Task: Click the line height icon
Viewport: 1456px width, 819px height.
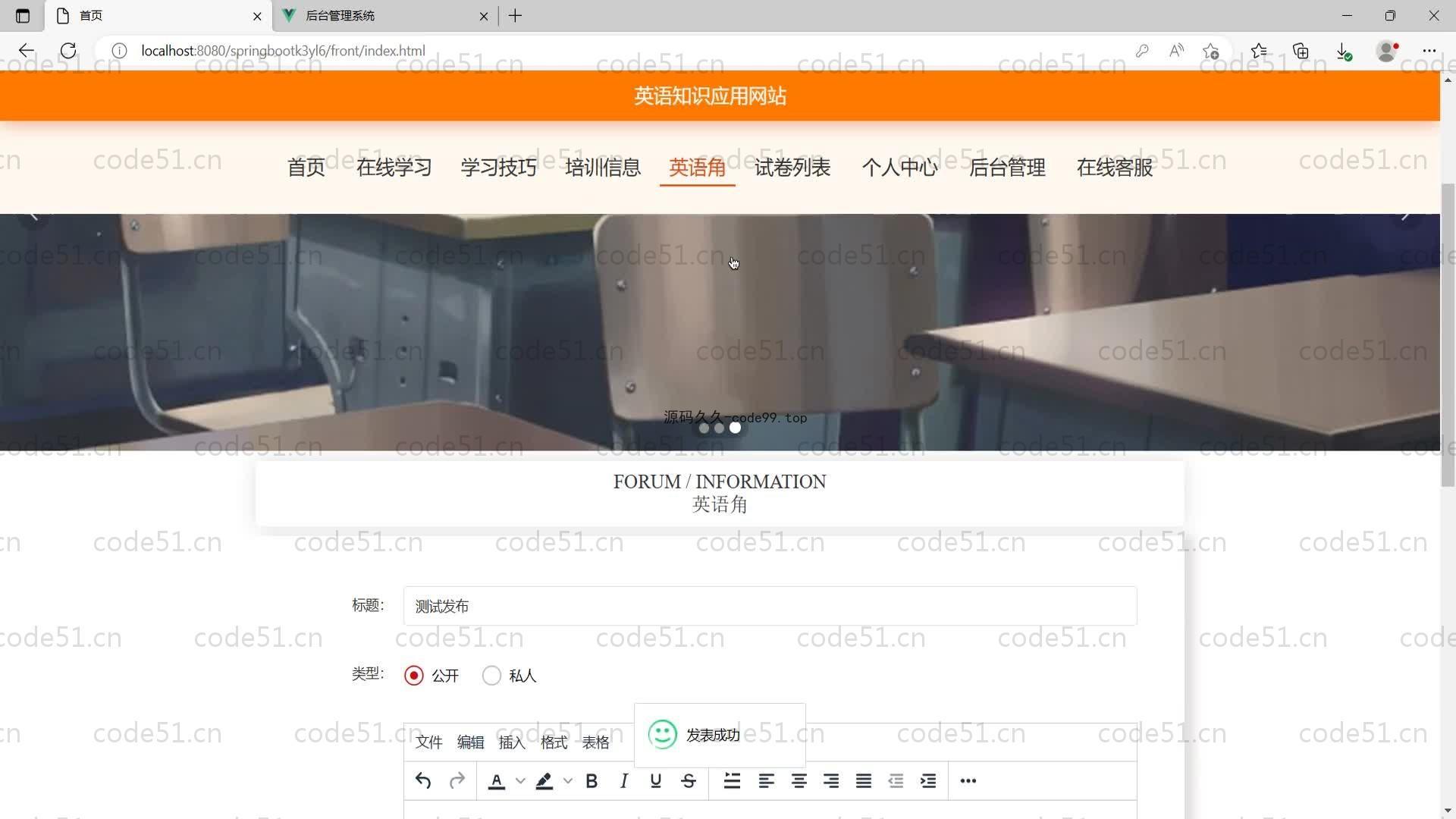Action: (732, 781)
